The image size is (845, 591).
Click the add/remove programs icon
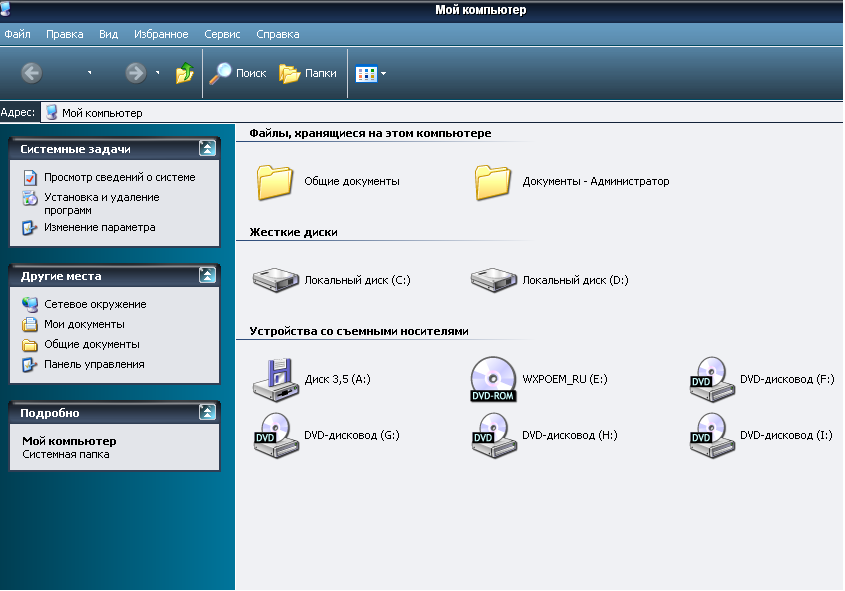[x=30, y=198]
